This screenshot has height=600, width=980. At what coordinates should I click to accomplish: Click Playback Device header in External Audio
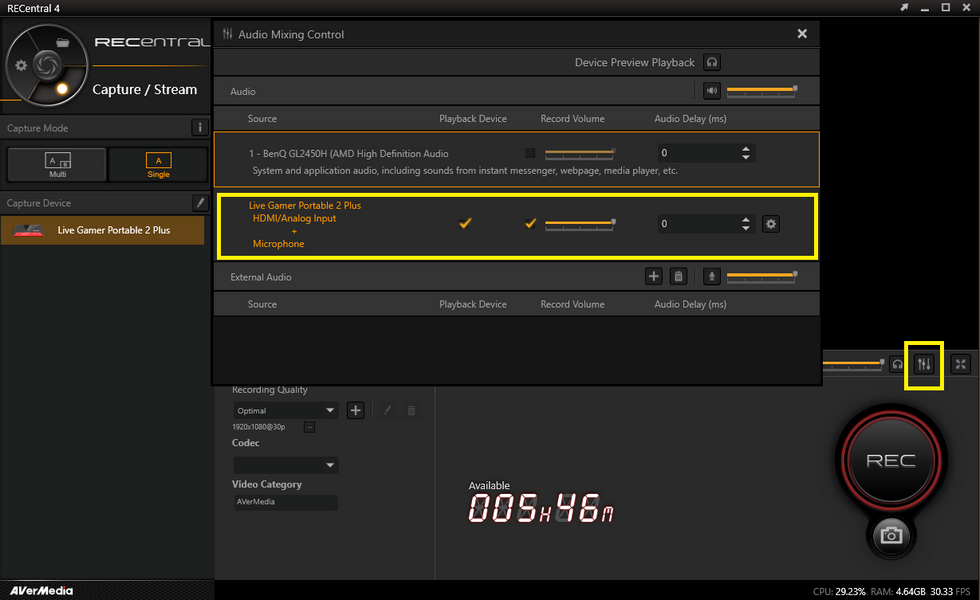[x=472, y=304]
